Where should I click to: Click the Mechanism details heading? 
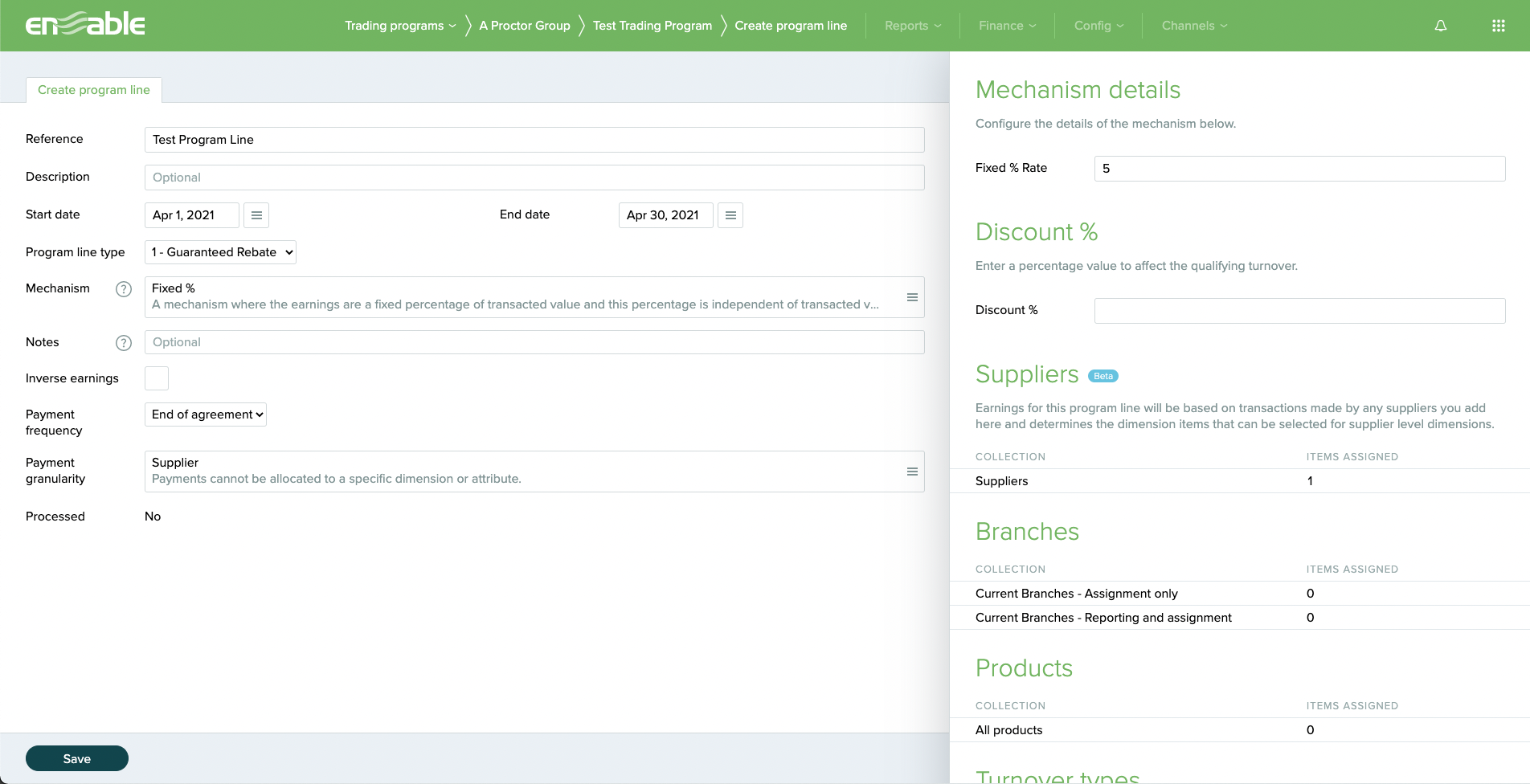(x=1078, y=90)
